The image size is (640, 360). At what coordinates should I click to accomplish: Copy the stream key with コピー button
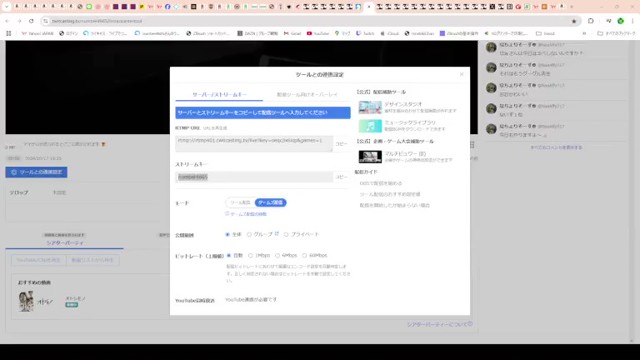tap(341, 177)
